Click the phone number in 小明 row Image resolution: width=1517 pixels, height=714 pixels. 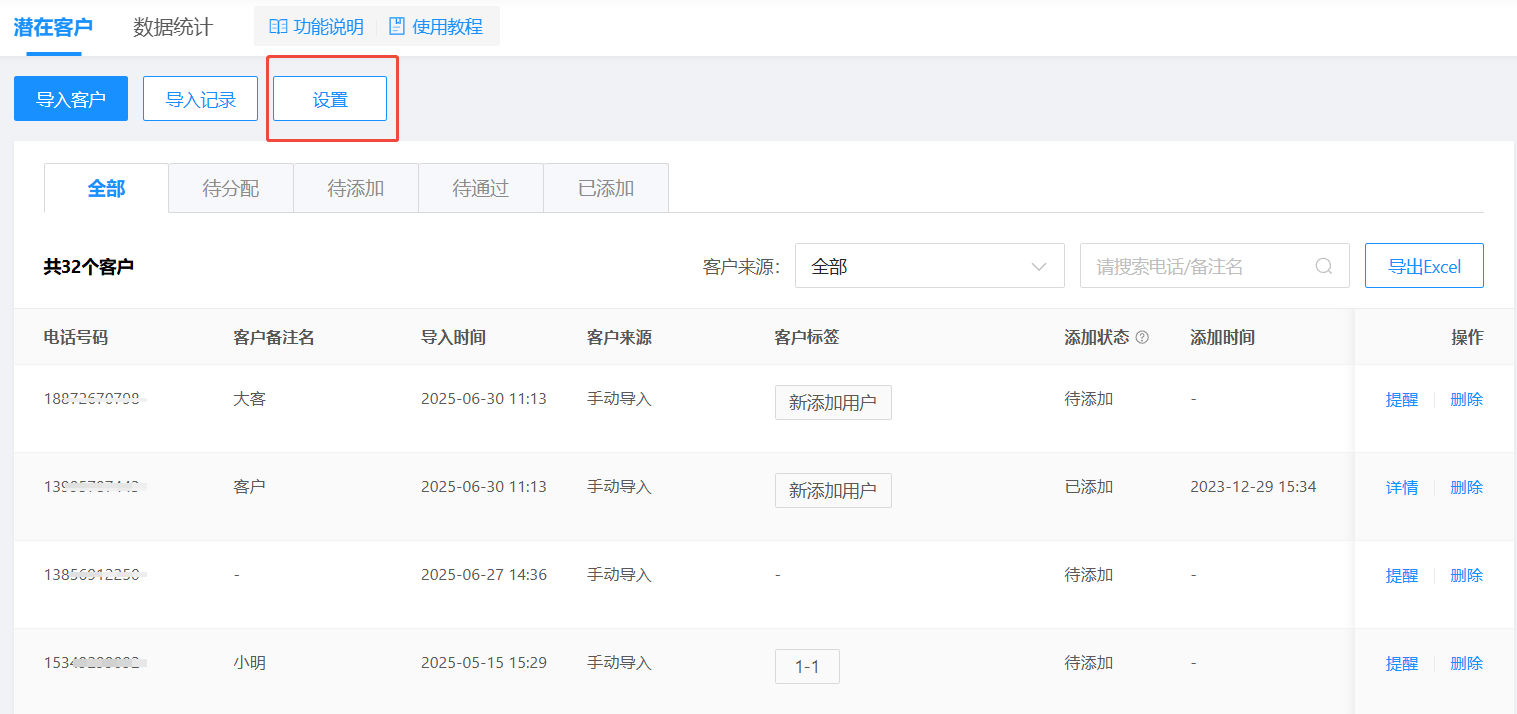pyautogui.click(x=95, y=663)
